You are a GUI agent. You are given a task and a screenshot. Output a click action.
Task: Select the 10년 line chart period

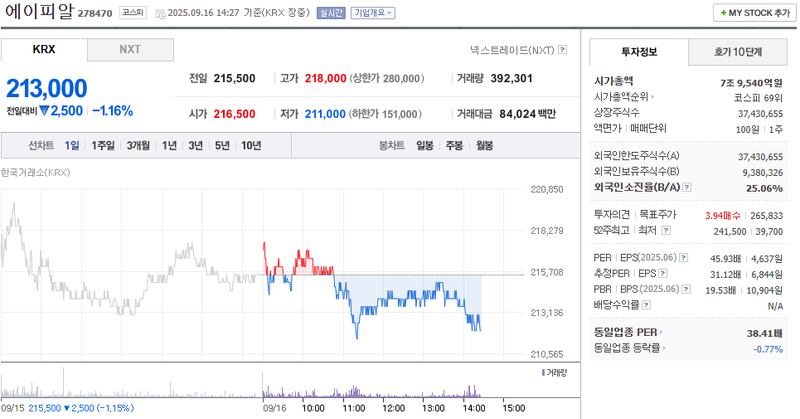point(252,146)
